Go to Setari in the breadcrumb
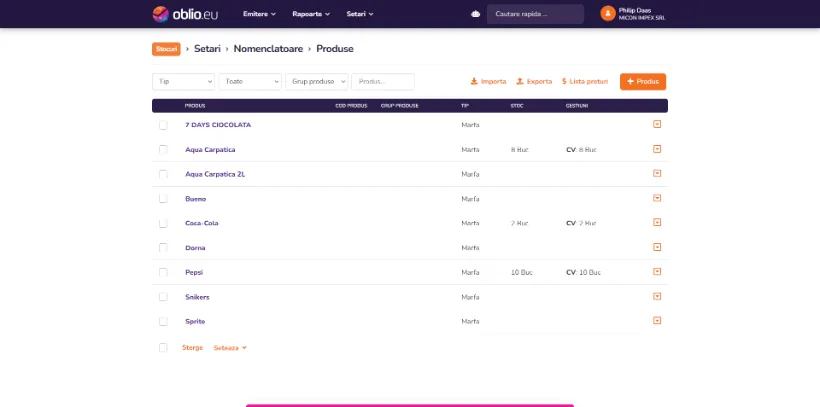820x407 pixels. [207, 49]
